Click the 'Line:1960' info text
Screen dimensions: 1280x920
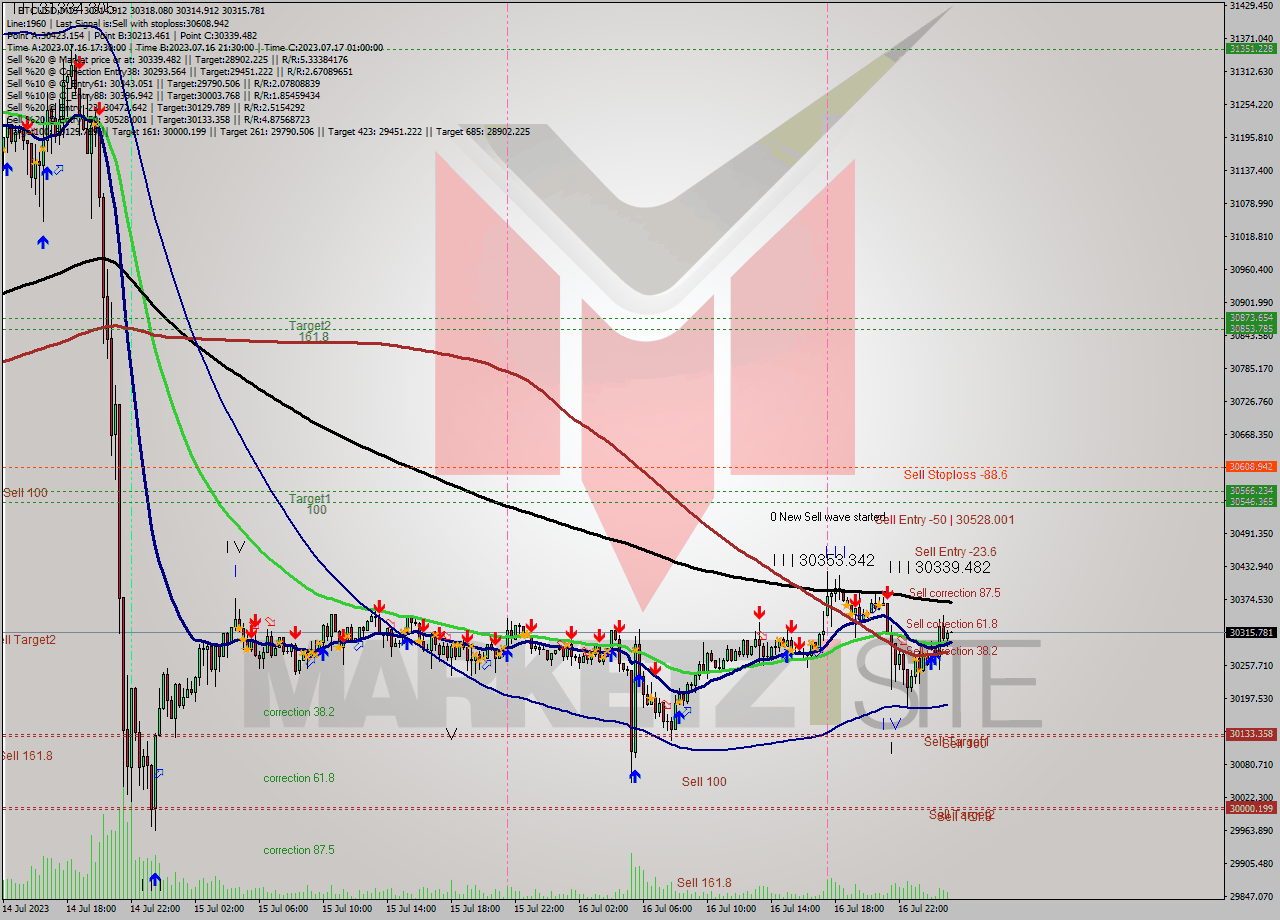tap(26, 23)
